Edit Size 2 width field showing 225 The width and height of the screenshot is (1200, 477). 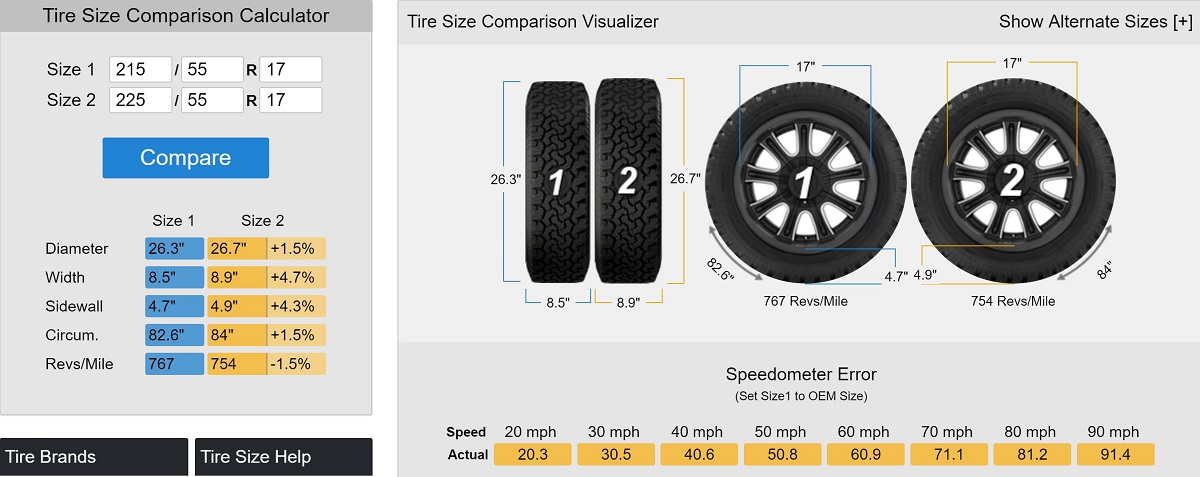pos(141,100)
